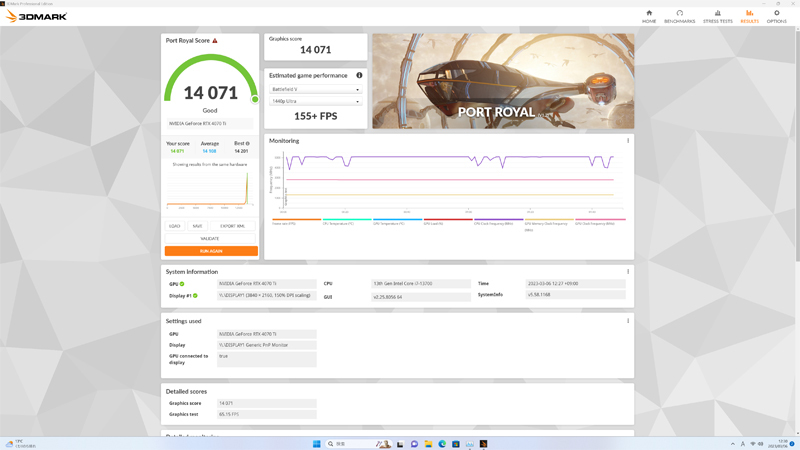Screen dimensions: 800x450
Task: Click the Graphics test 65.15 FPS value
Action: click(266, 414)
